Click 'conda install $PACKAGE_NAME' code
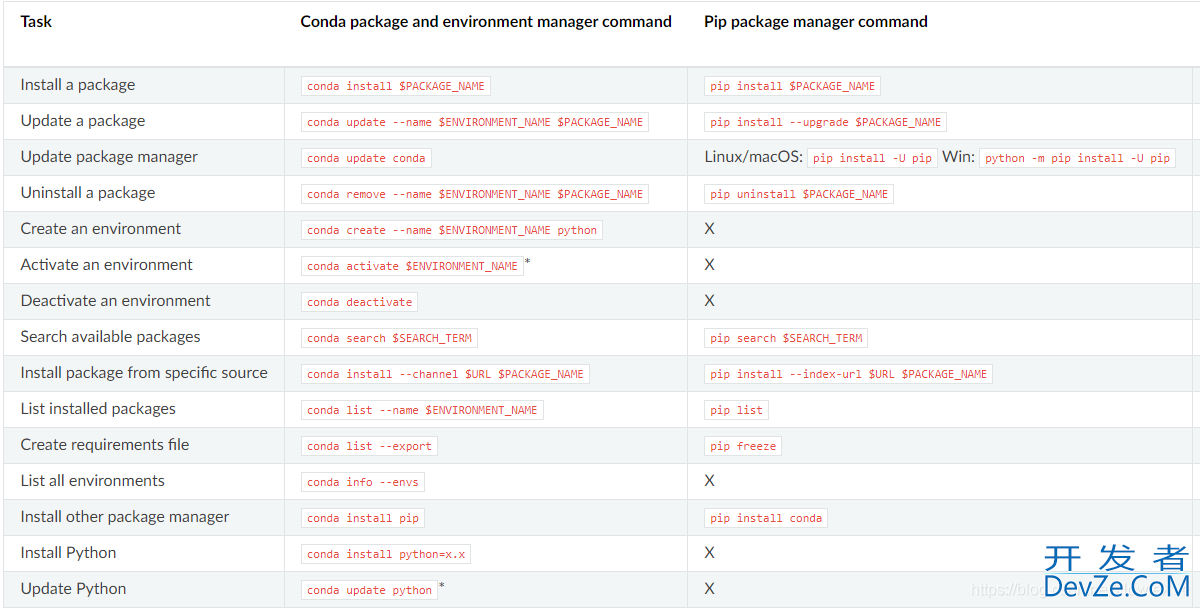This screenshot has height=608, width=1200. (396, 86)
